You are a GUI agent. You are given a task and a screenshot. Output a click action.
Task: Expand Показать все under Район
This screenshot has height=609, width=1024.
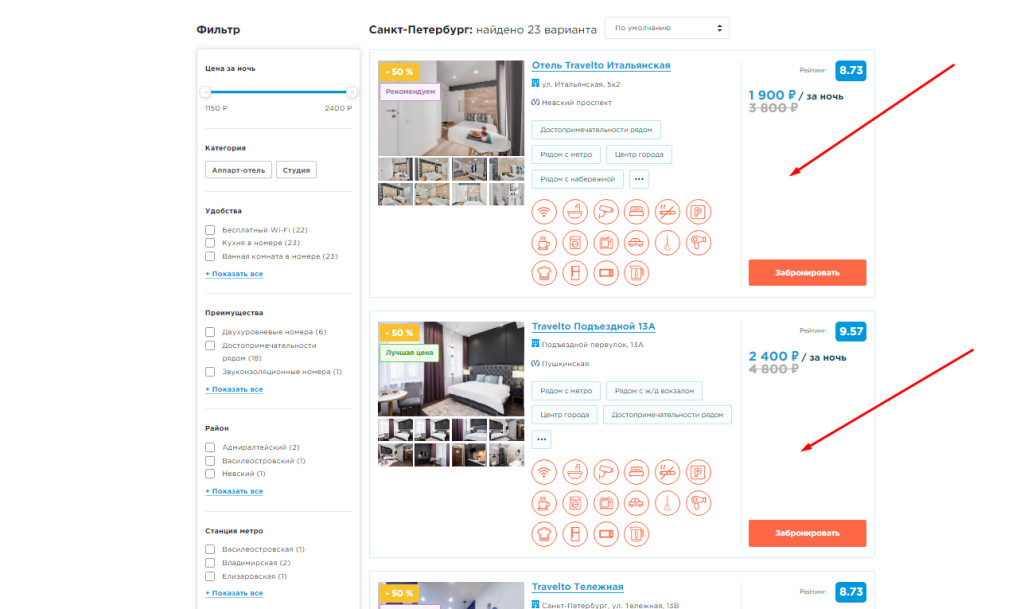pyautogui.click(x=234, y=491)
